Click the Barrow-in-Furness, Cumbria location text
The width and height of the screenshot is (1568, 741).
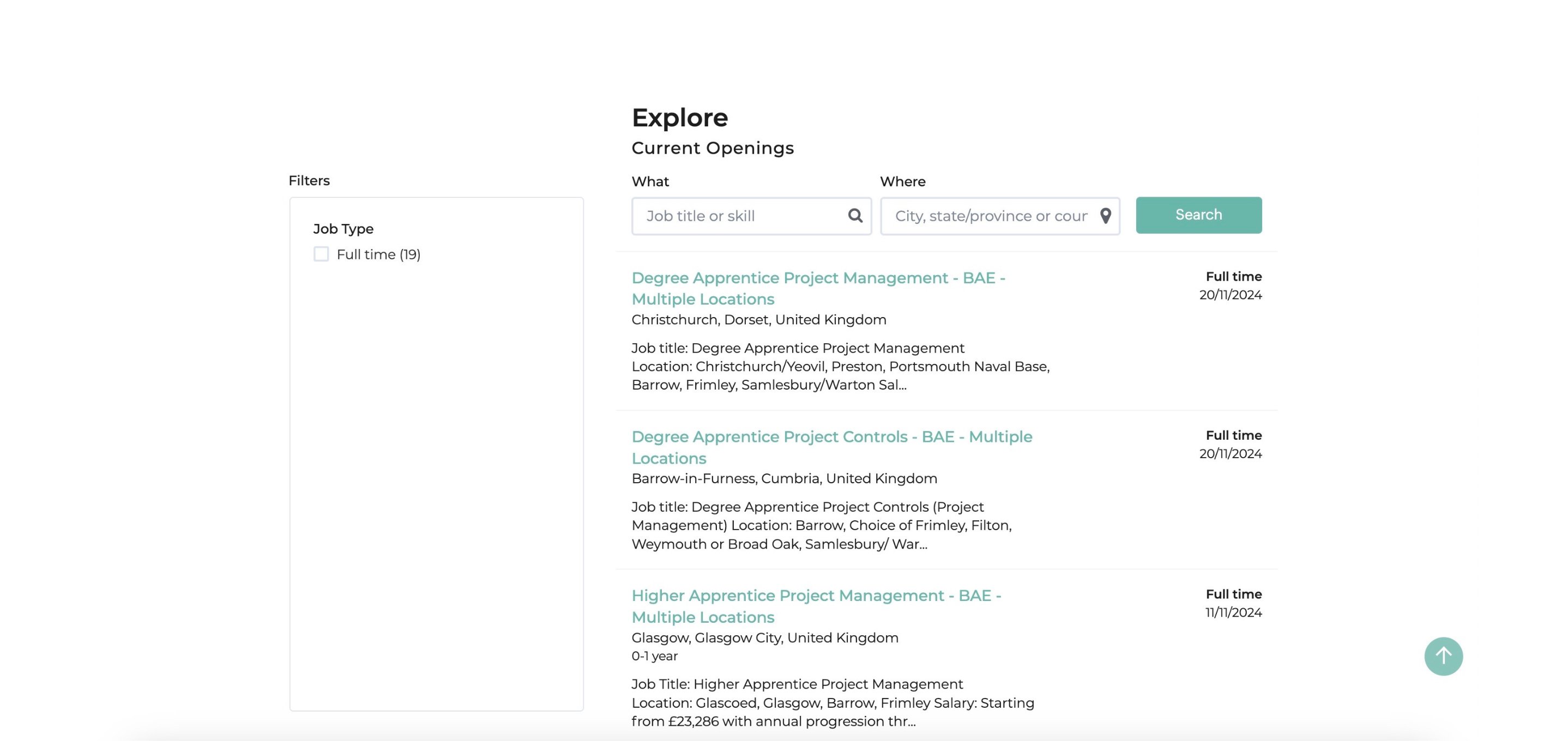click(784, 478)
